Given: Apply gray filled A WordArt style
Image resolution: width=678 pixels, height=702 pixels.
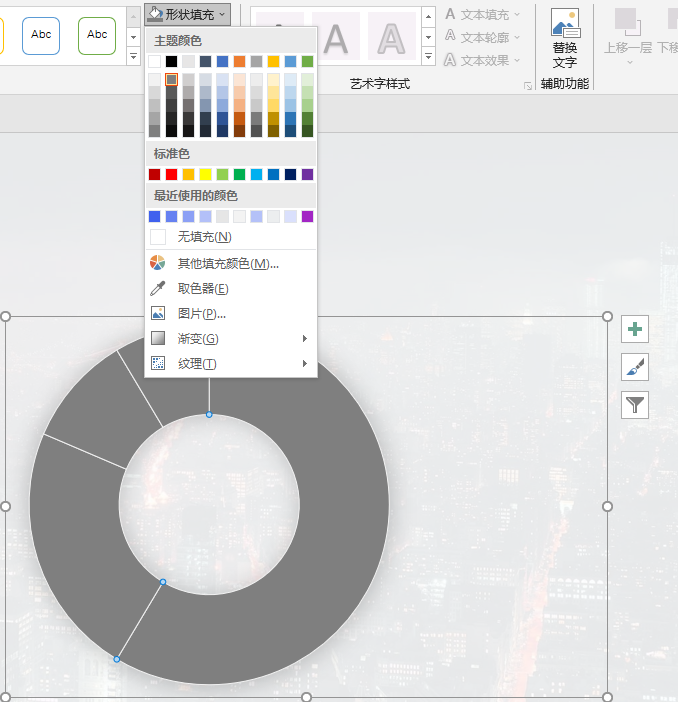Looking at the screenshot, I should (336, 38).
